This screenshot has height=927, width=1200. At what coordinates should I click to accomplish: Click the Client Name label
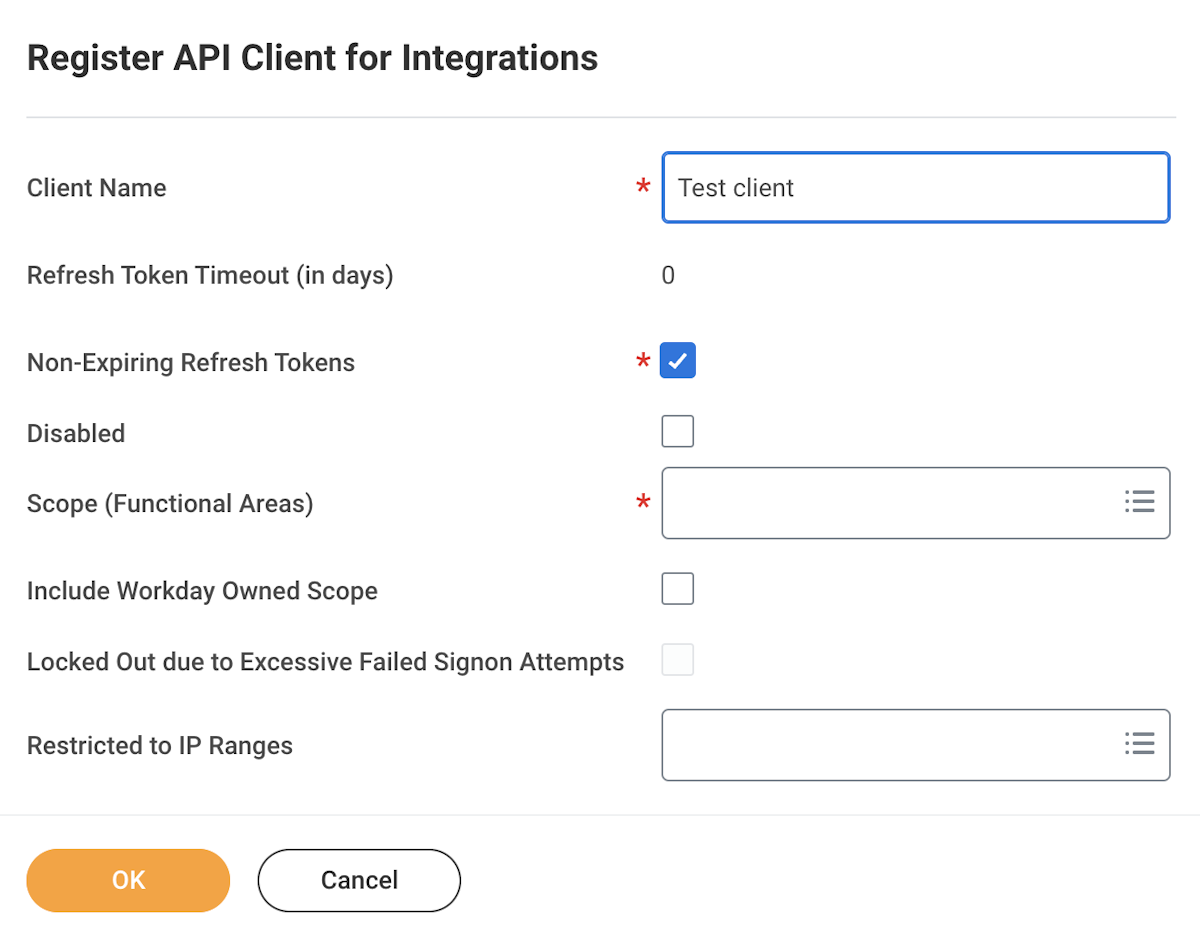(x=97, y=188)
